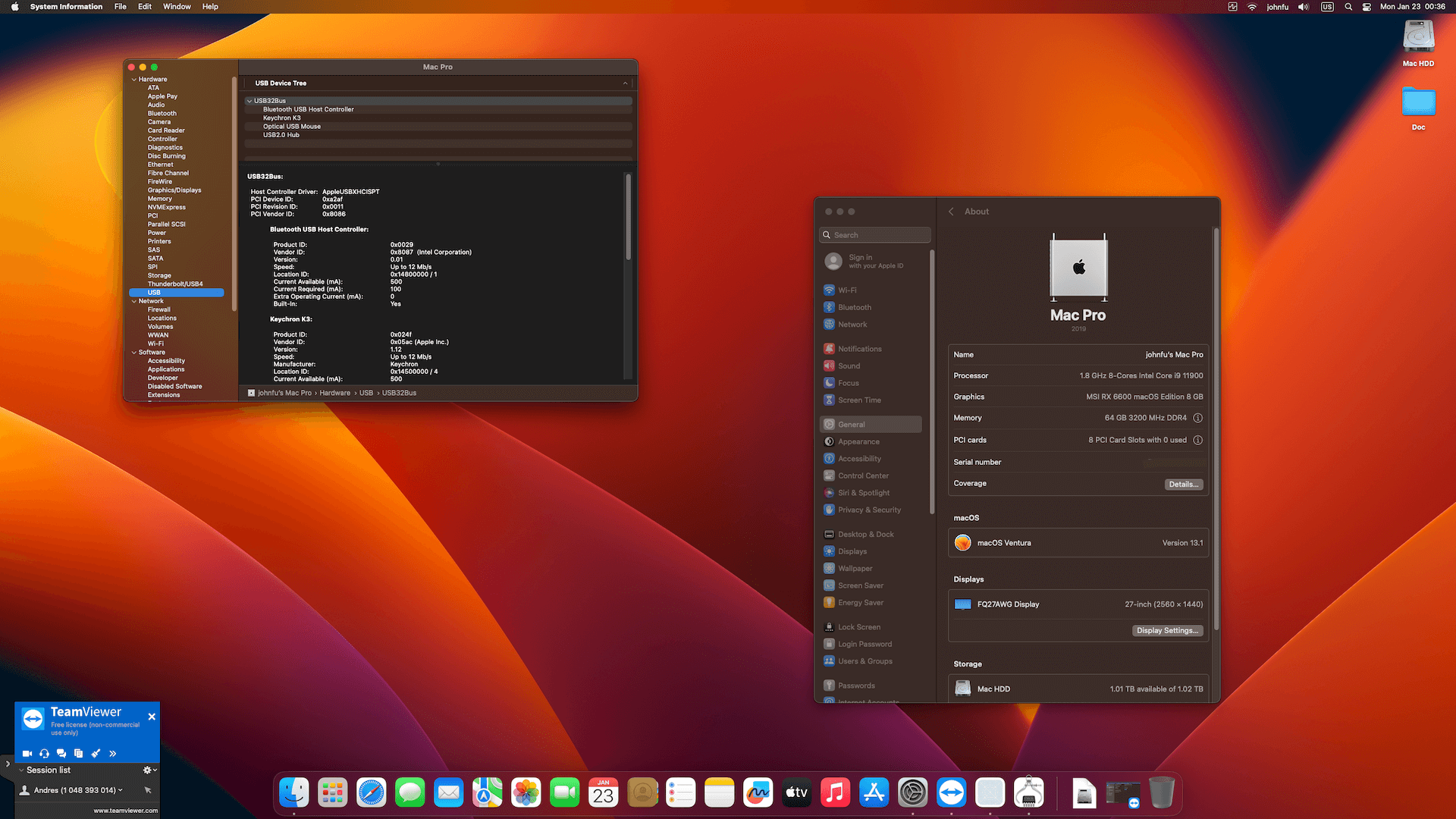The height and width of the screenshot is (819, 1456).
Task: Click Details next to Coverage
Action: pos(1184,484)
